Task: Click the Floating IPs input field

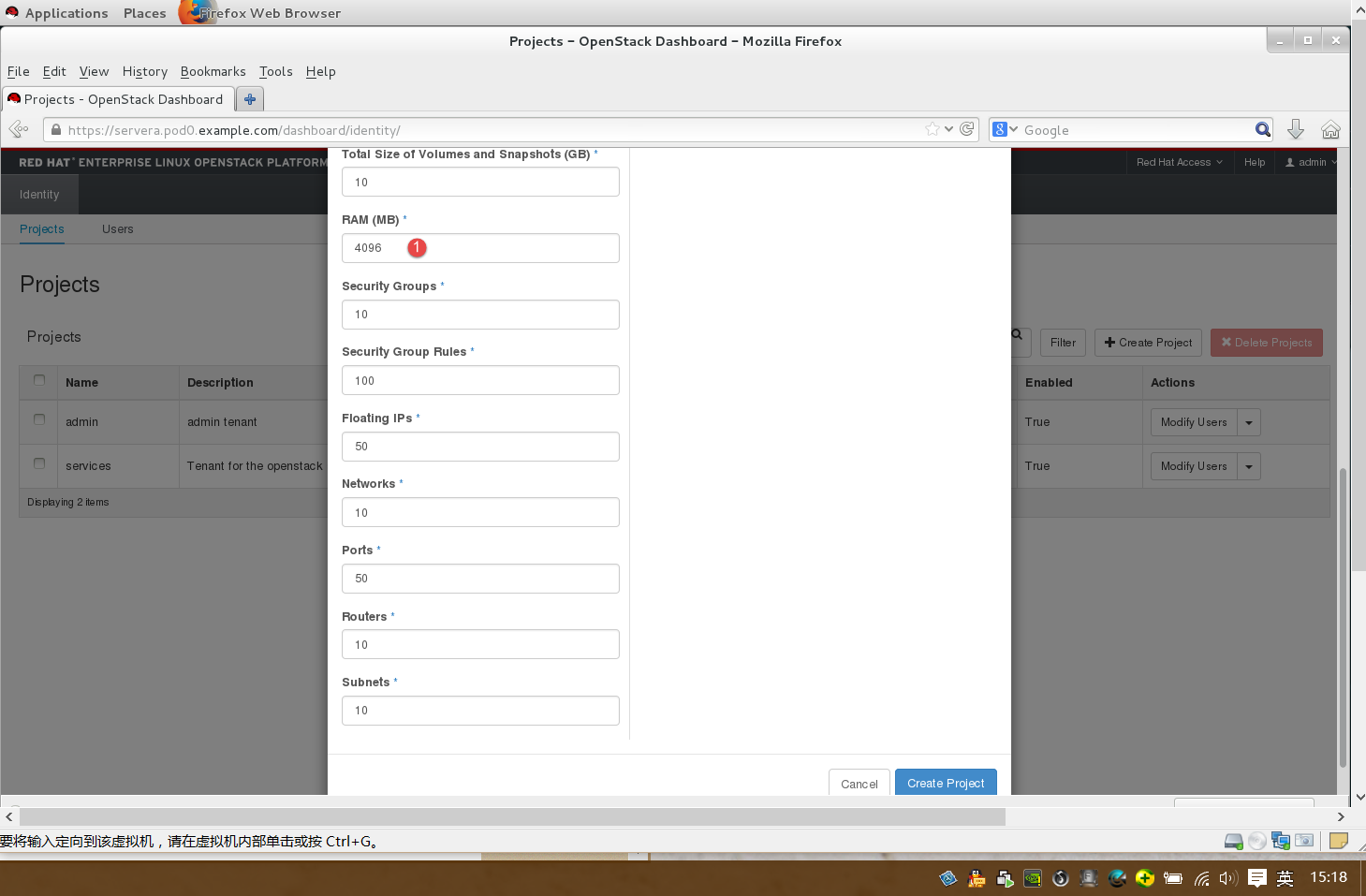Action: coord(480,447)
